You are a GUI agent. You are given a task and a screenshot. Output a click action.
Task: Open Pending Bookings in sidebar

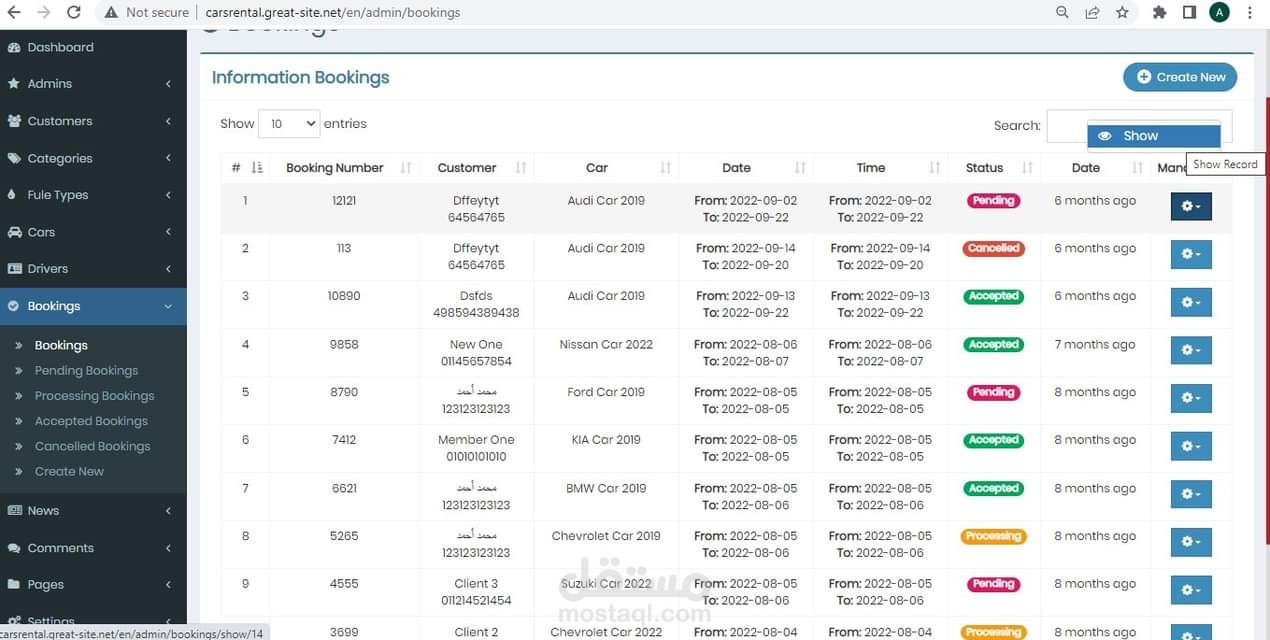[x=86, y=370]
